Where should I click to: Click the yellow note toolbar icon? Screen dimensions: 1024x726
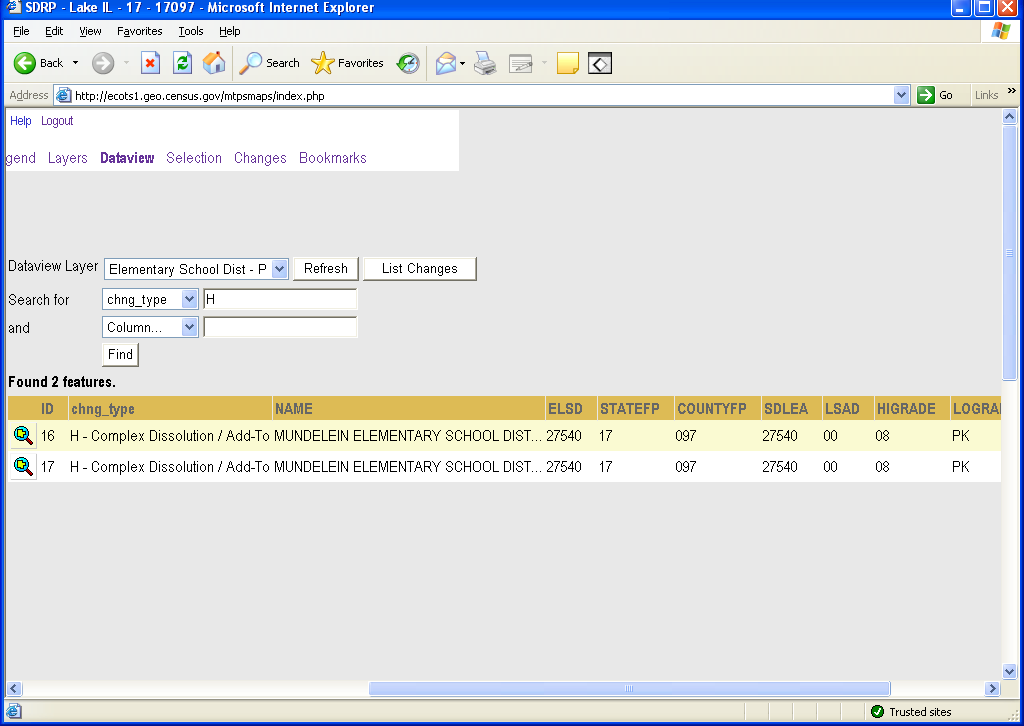click(568, 63)
